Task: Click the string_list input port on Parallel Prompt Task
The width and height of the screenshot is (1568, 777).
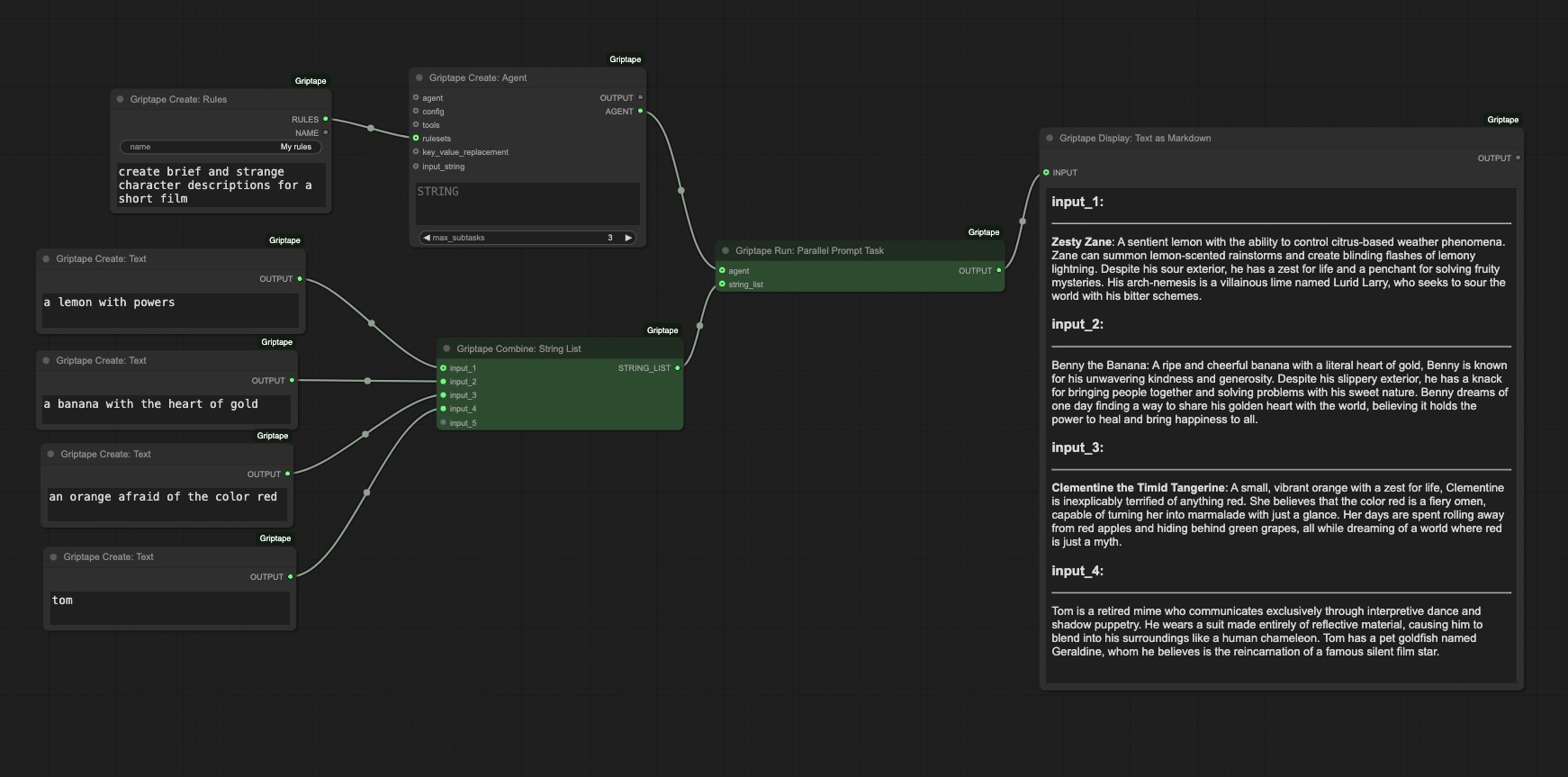Action: pyautogui.click(x=722, y=284)
